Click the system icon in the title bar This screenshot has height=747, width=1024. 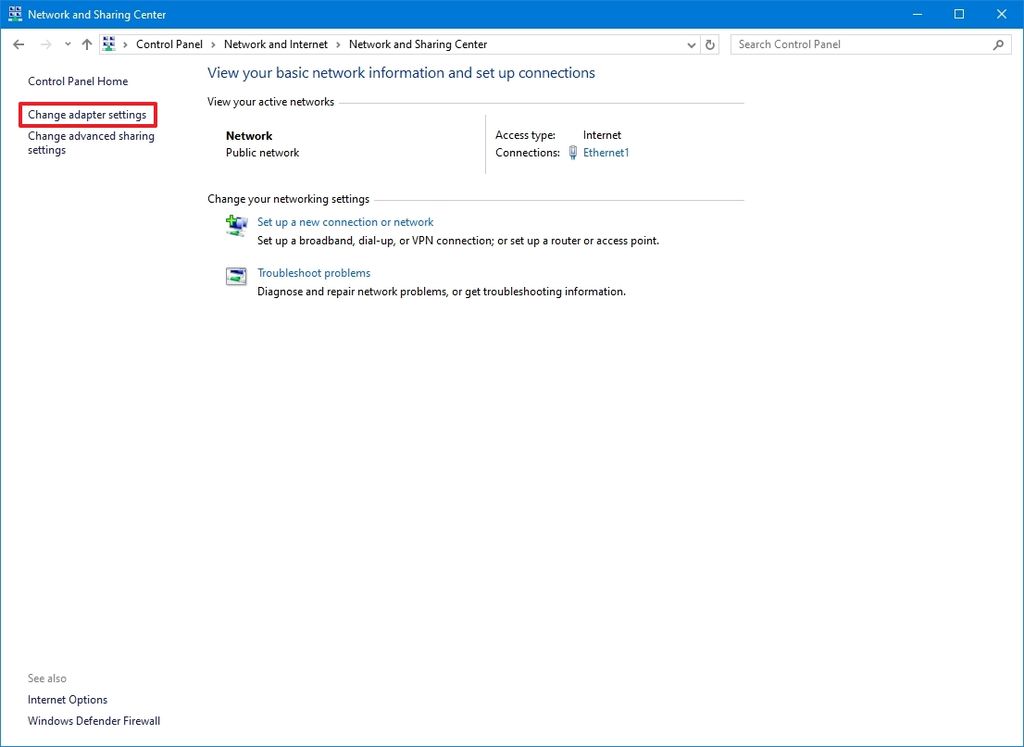pos(14,13)
